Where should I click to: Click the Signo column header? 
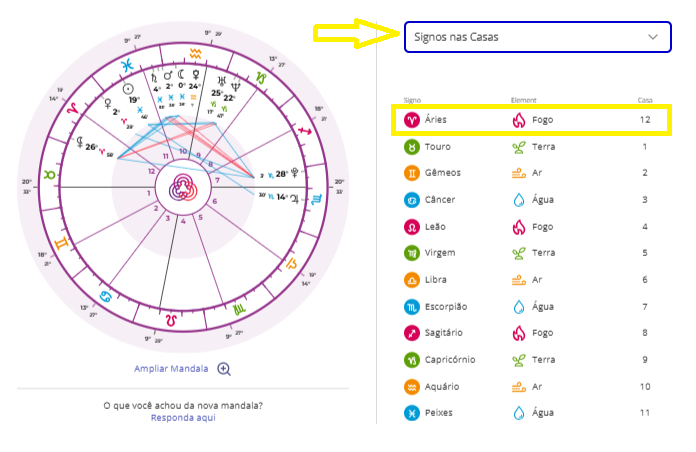(412, 100)
